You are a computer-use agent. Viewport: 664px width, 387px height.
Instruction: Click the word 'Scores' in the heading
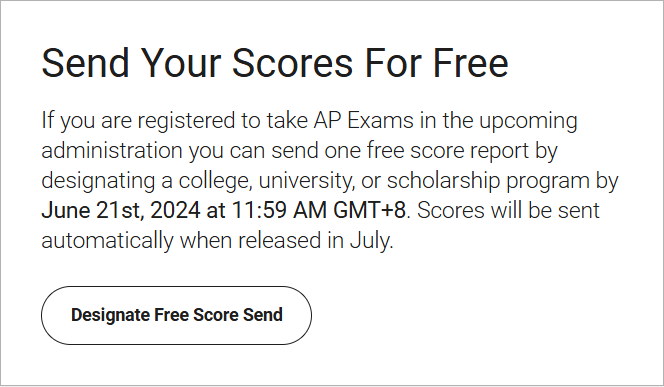tap(292, 63)
